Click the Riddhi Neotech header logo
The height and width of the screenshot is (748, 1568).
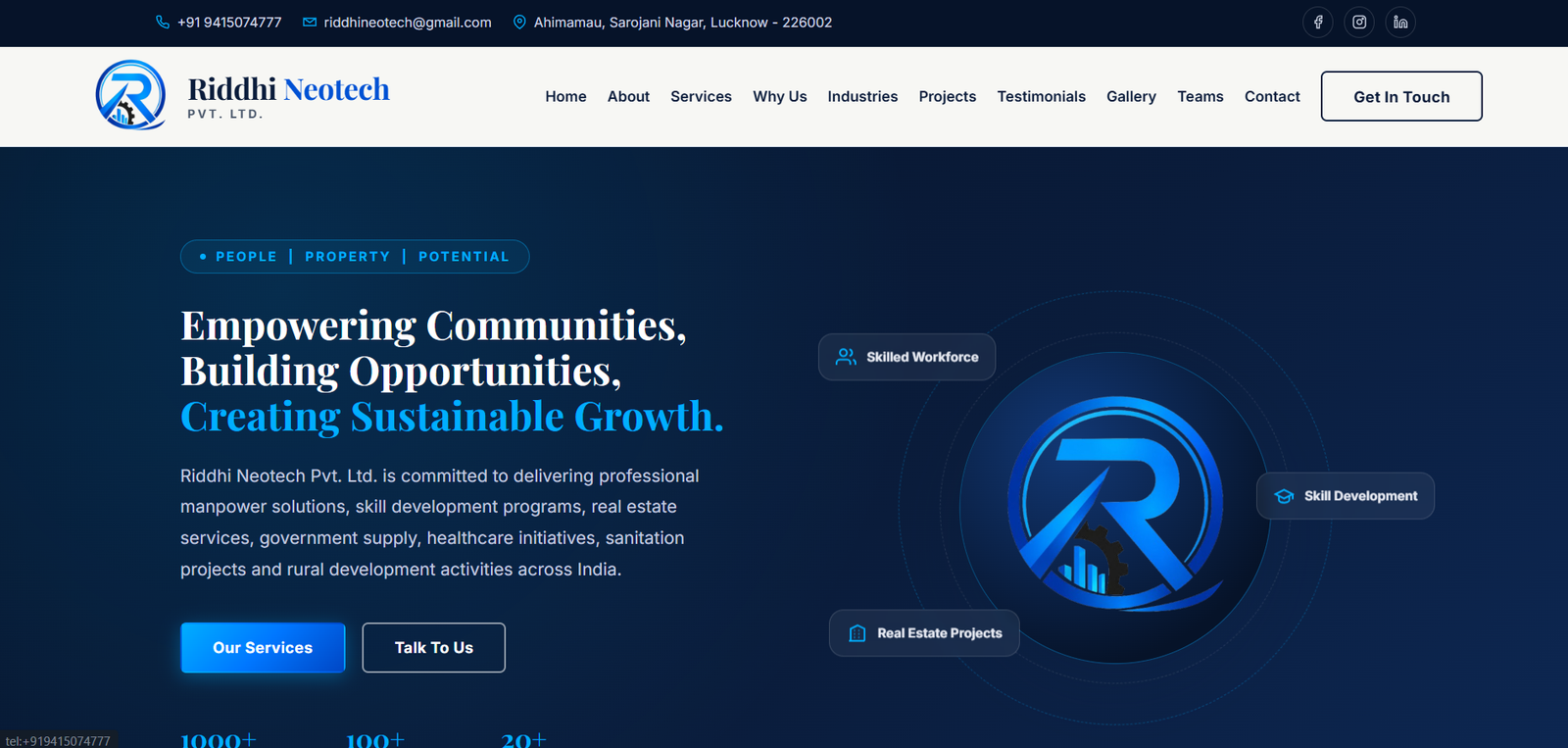[x=130, y=95]
